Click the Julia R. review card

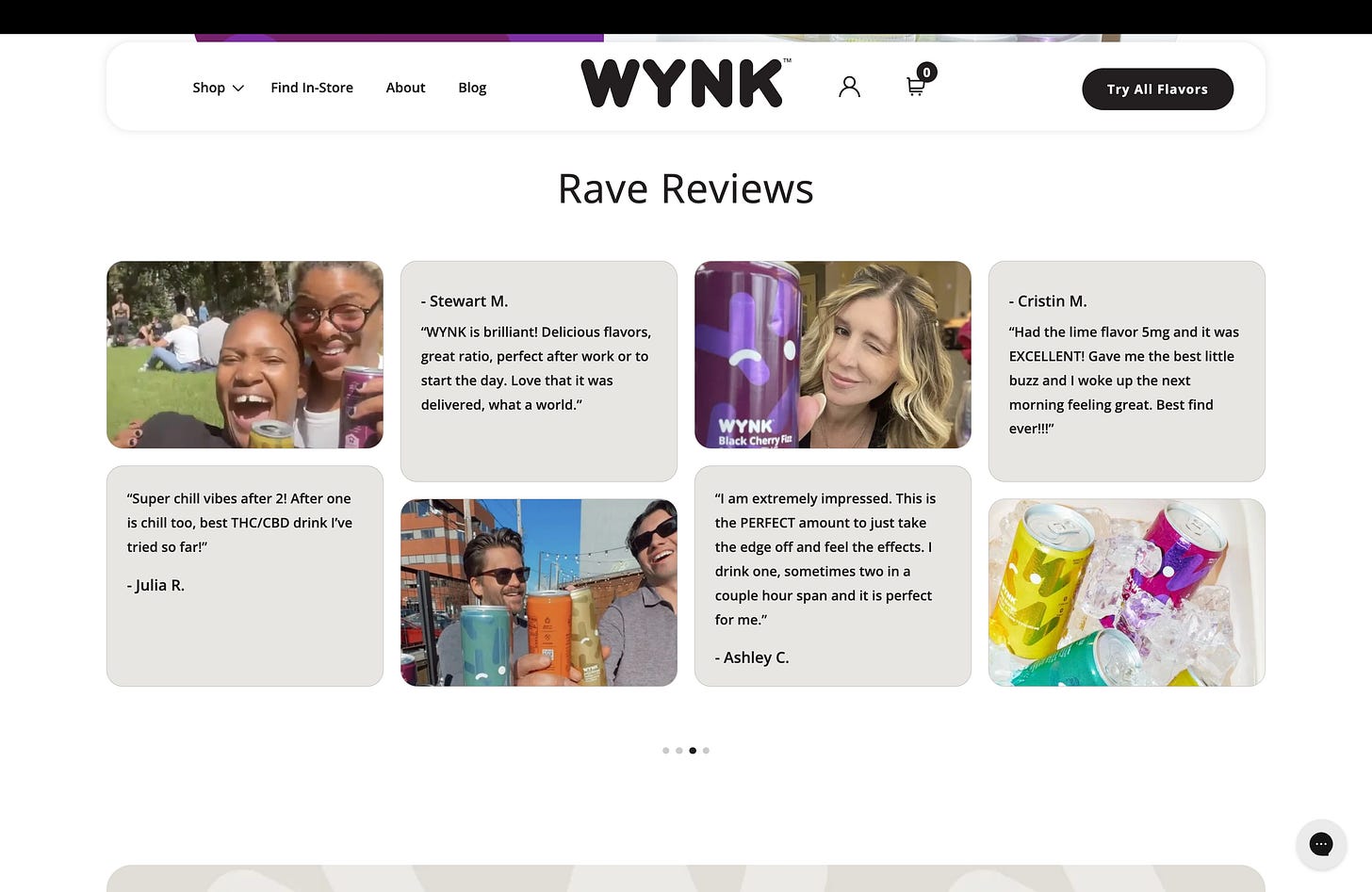coord(245,576)
